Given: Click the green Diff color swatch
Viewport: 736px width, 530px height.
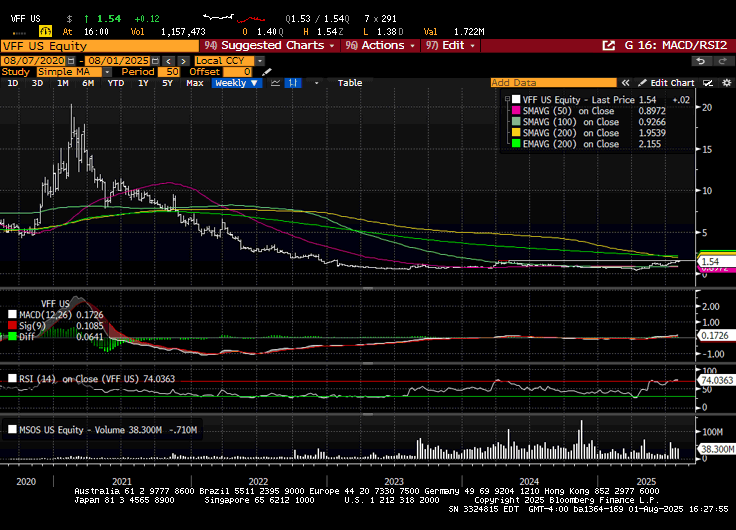Looking at the screenshot, I should (12, 337).
